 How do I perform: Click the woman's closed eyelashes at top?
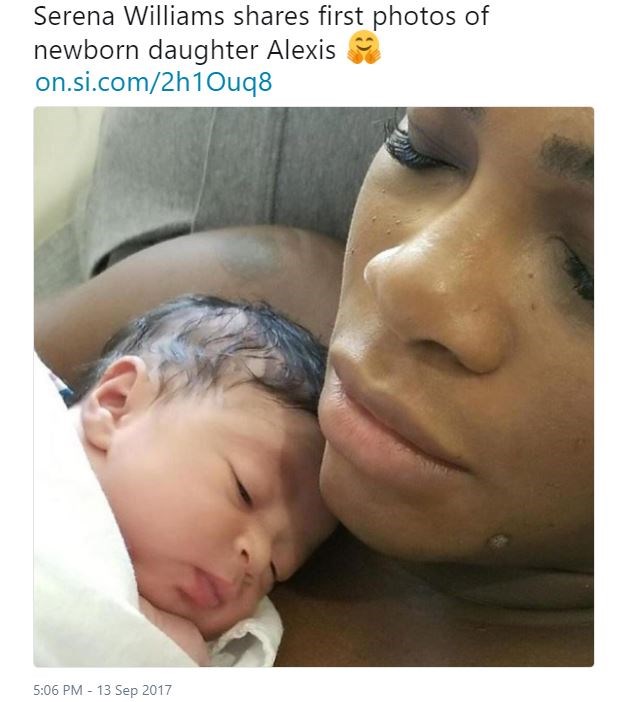pyautogui.click(x=412, y=146)
